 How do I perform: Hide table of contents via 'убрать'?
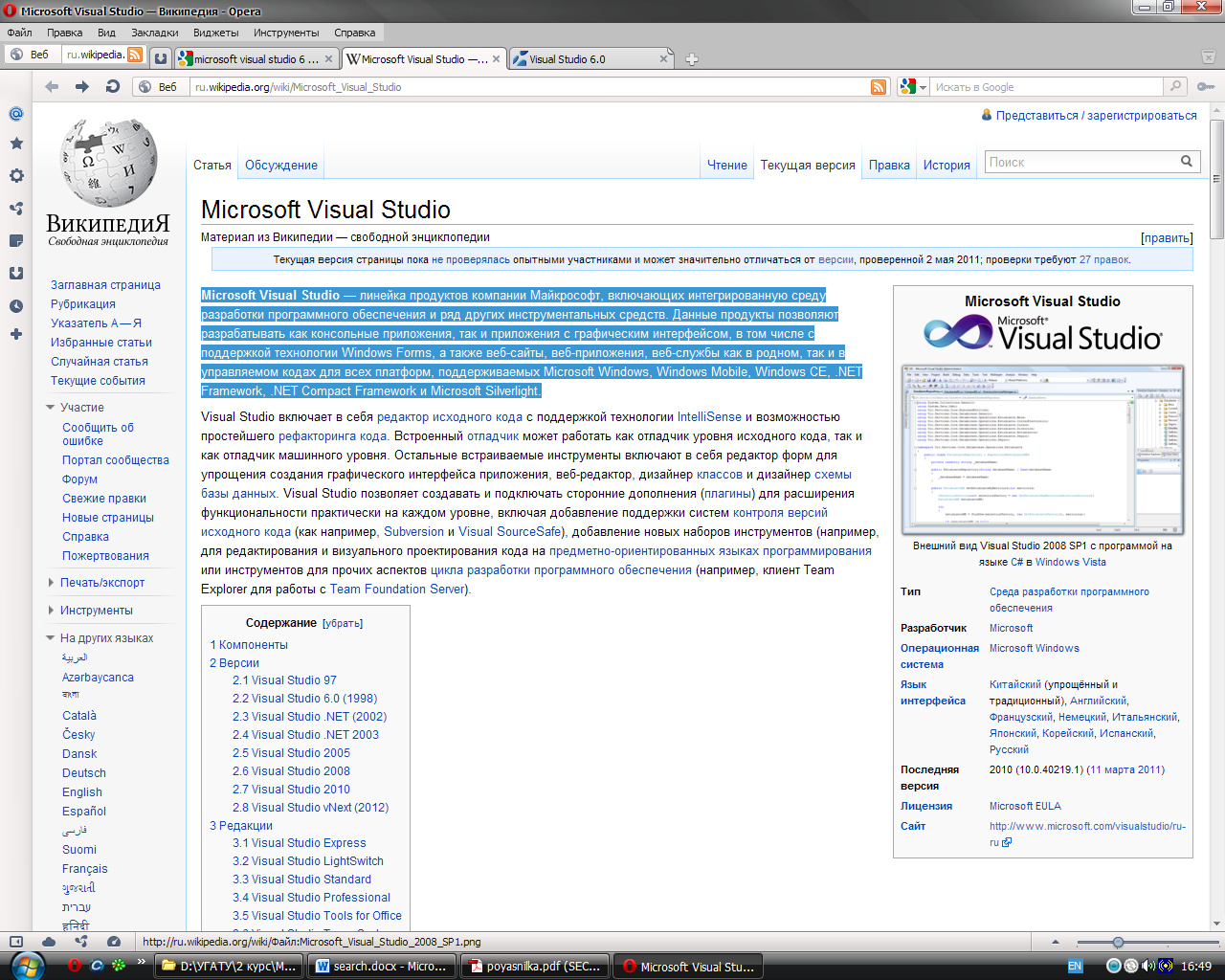point(343,623)
